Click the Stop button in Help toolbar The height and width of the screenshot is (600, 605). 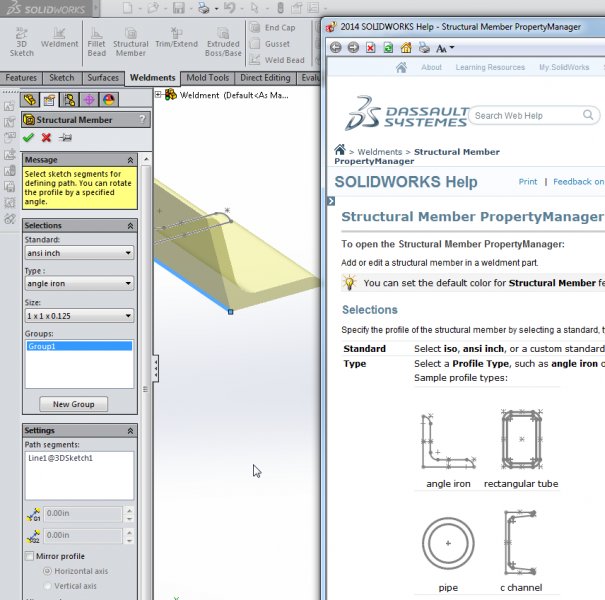pos(370,48)
